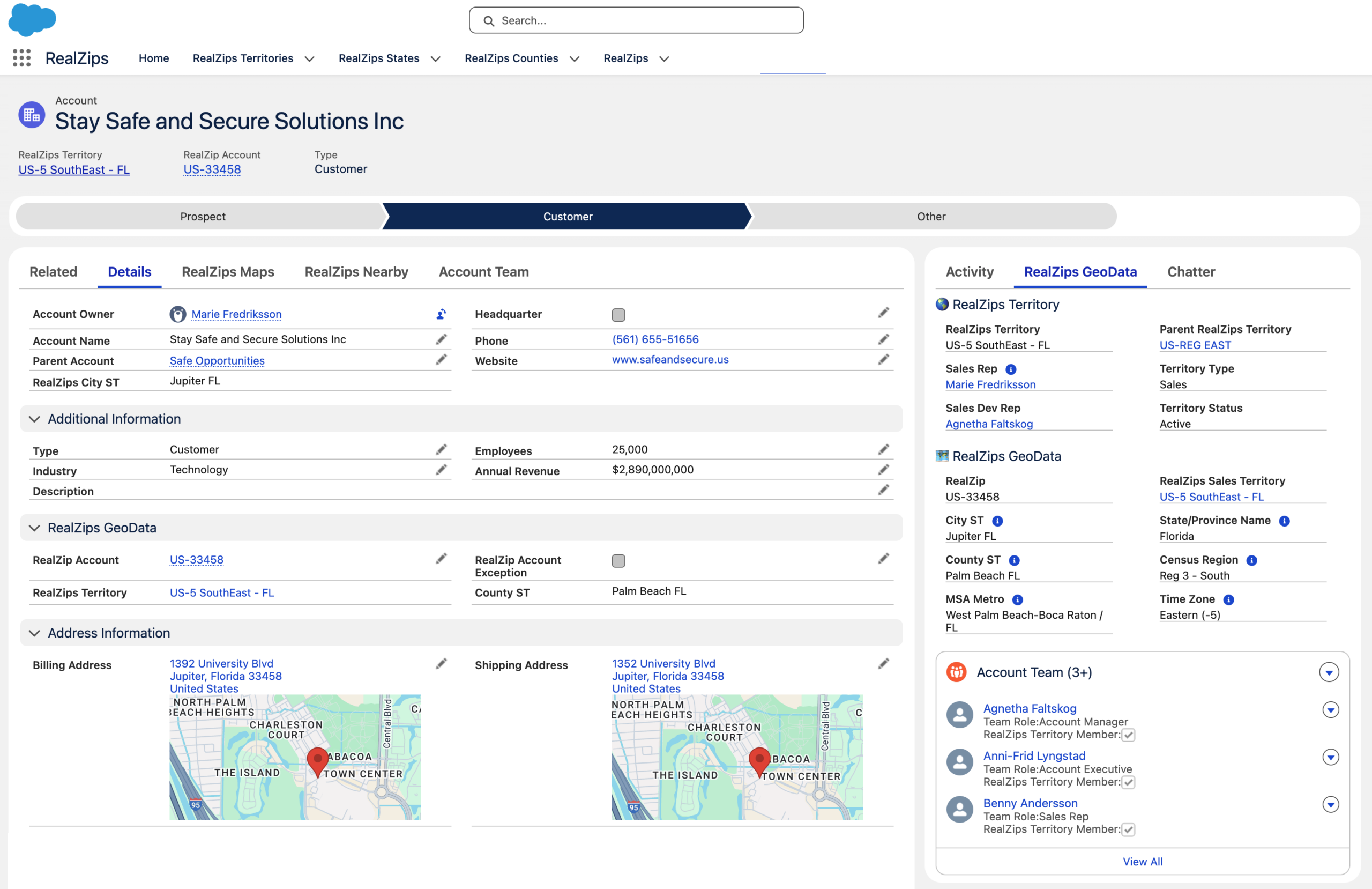Open the Account Team panel dropdown menu
Image resolution: width=1372 pixels, height=889 pixels.
tap(1329, 672)
